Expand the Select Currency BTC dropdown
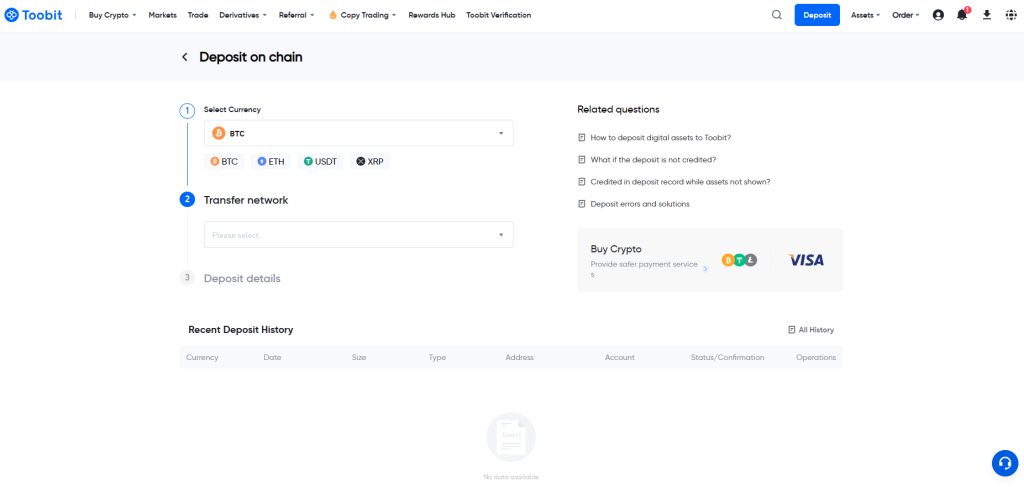Screen dimensions: 1024x487 coord(358,133)
